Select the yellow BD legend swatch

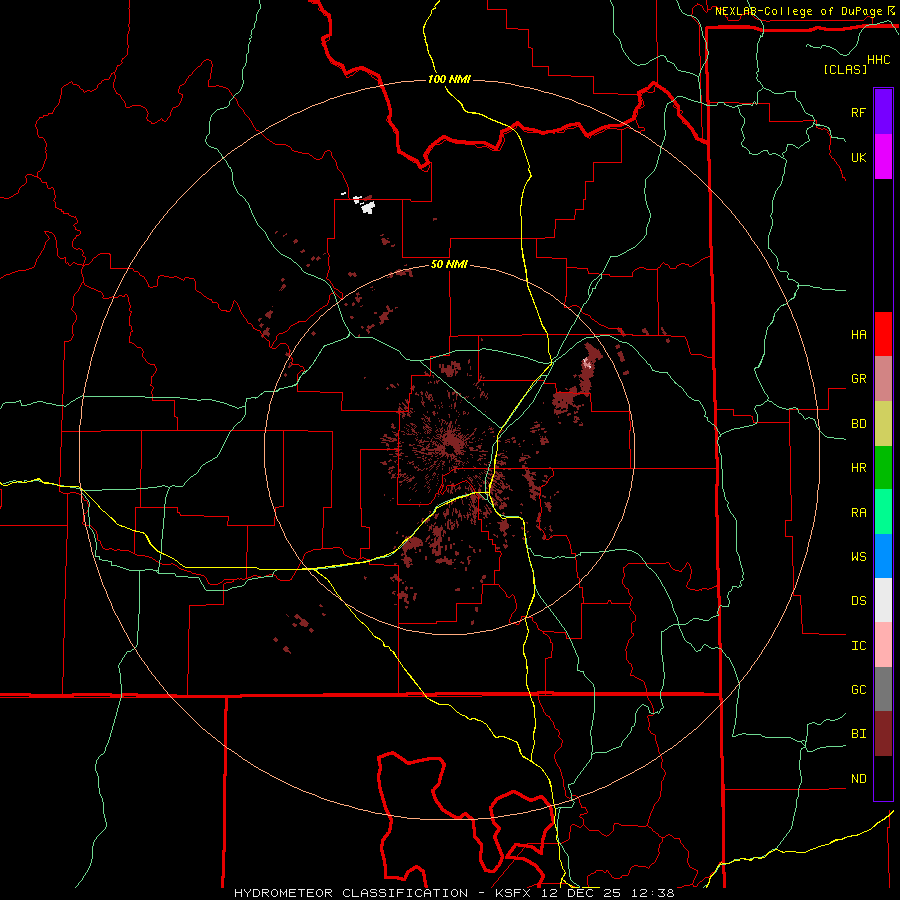[x=883, y=424]
